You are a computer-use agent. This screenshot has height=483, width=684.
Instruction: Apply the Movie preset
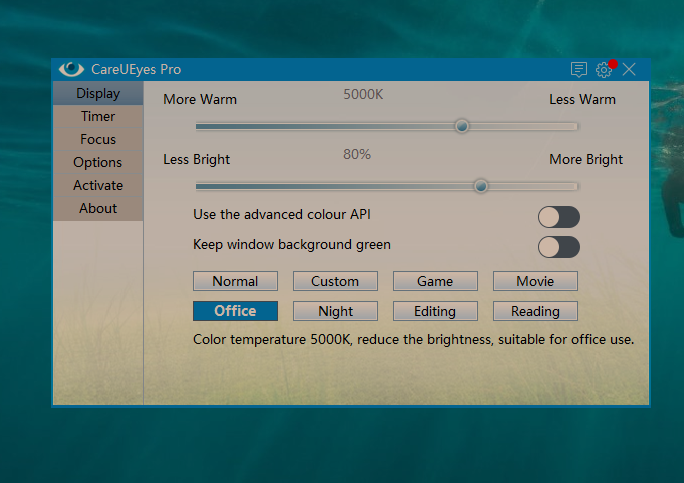point(535,281)
